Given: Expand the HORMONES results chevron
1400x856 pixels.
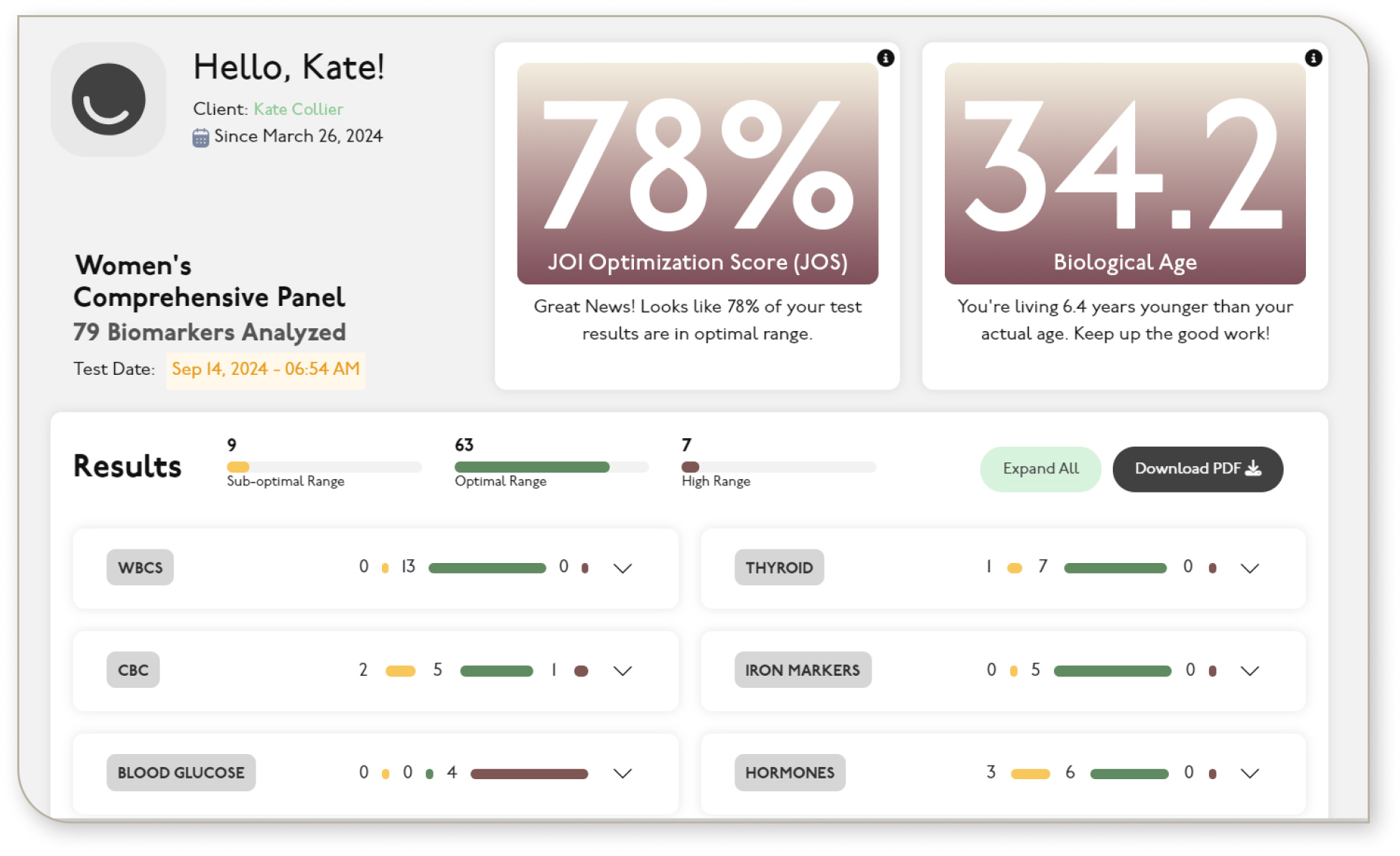Looking at the screenshot, I should 1249,773.
